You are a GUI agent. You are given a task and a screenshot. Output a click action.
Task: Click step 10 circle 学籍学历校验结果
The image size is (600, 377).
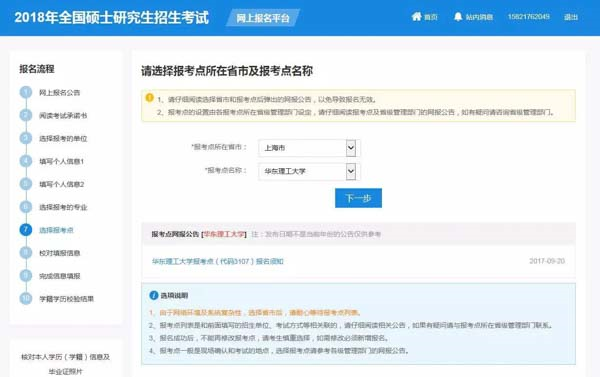(26, 299)
